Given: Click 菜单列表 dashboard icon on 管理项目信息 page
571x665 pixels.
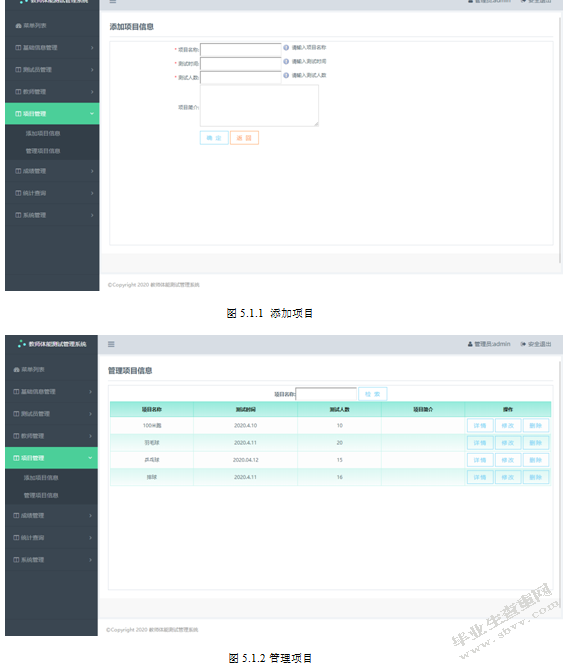Looking at the screenshot, I should point(16,369).
